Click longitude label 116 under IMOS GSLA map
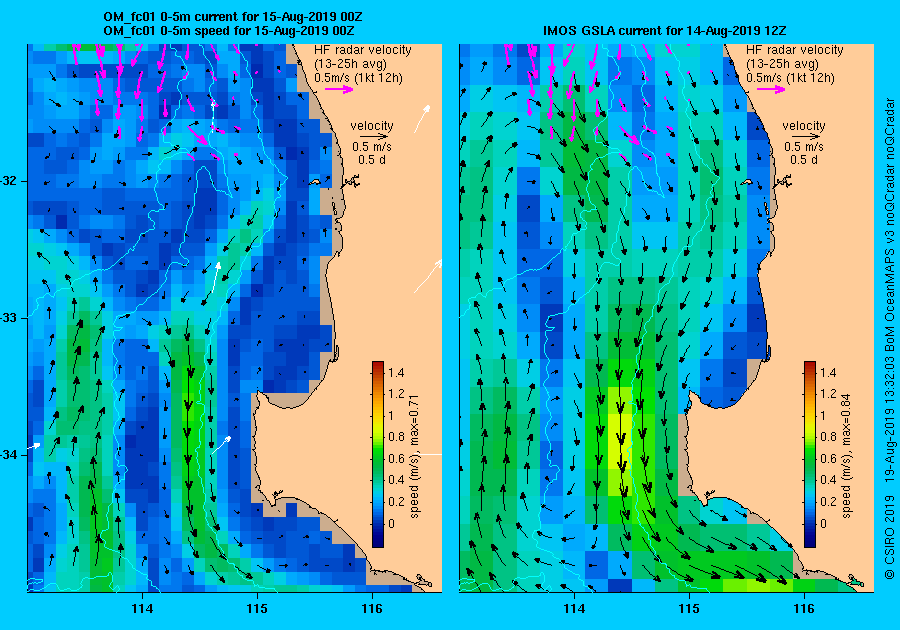The image size is (900, 630). [804, 609]
